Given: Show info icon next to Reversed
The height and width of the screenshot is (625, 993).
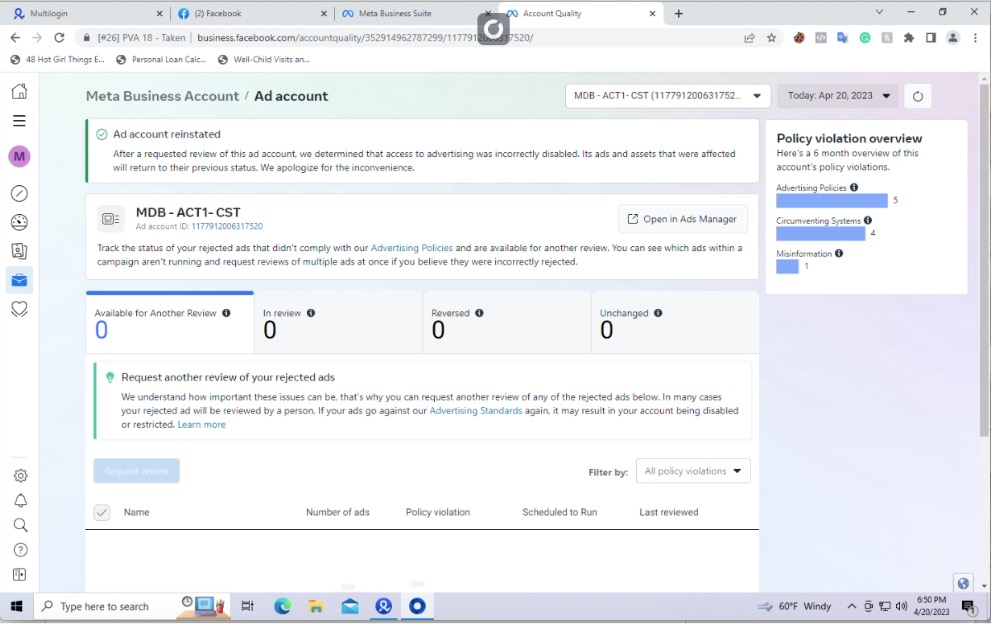Looking at the screenshot, I should [479, 313].
